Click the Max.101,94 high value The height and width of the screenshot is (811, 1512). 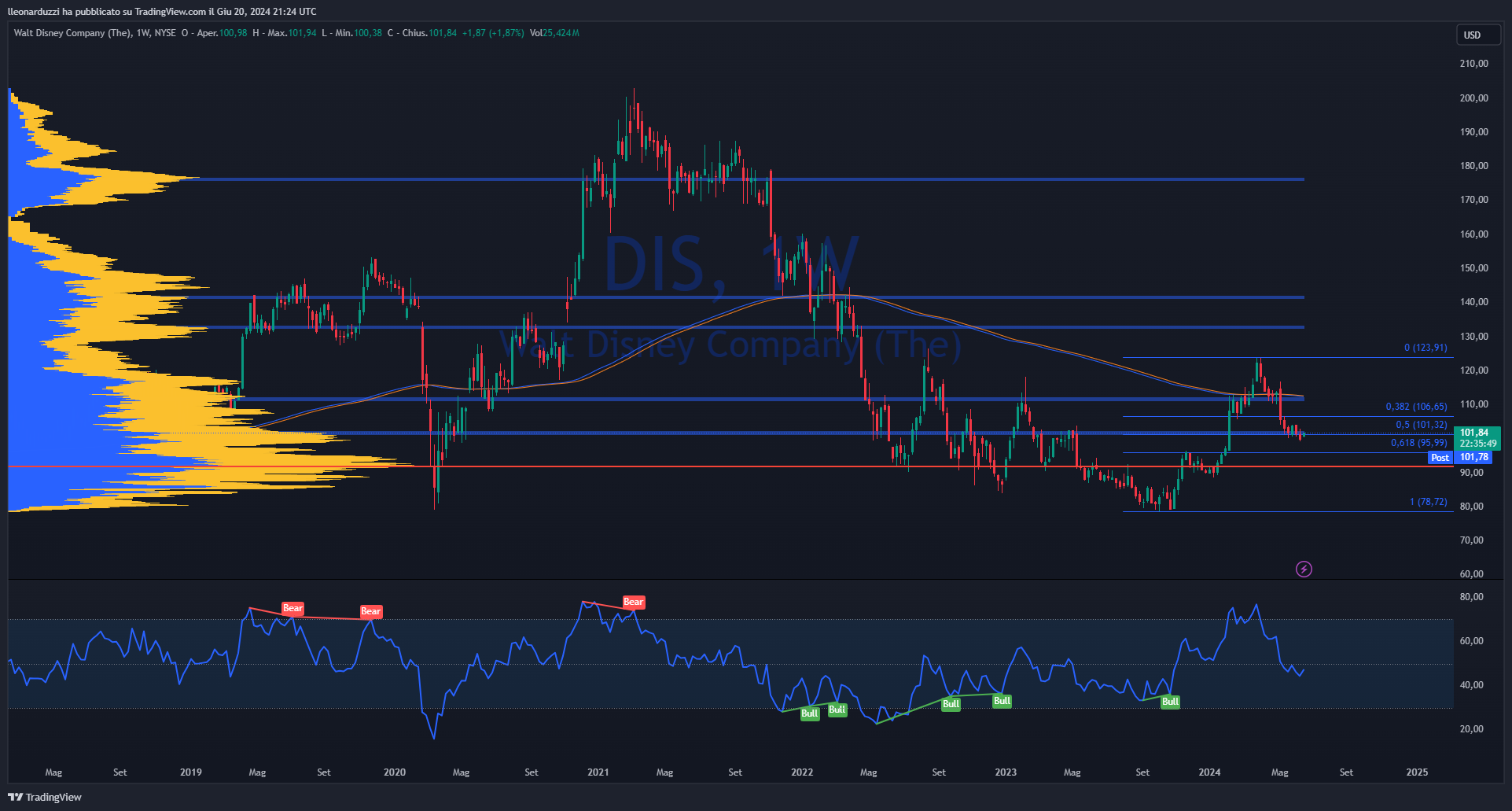[292, 33]
